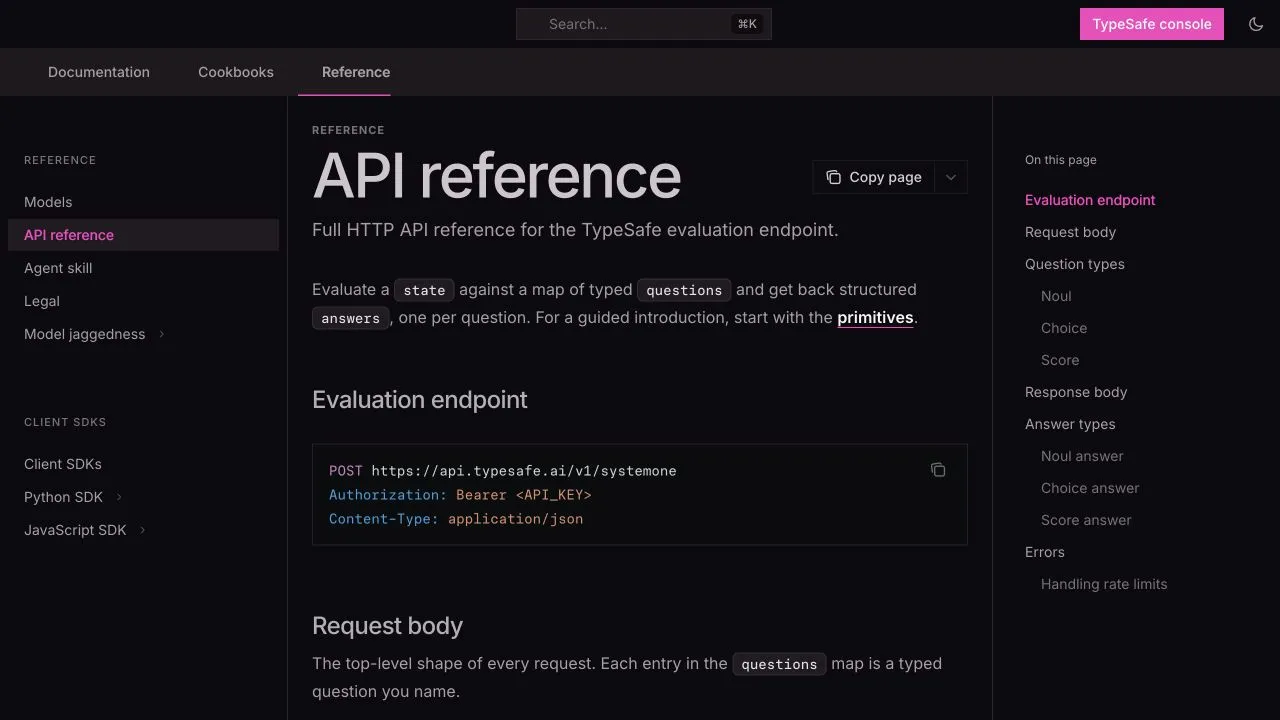The width and height of the screenshot is (1280, 720).
Task: Jump to Answer types in page outline
Action: click(1070, 424)
